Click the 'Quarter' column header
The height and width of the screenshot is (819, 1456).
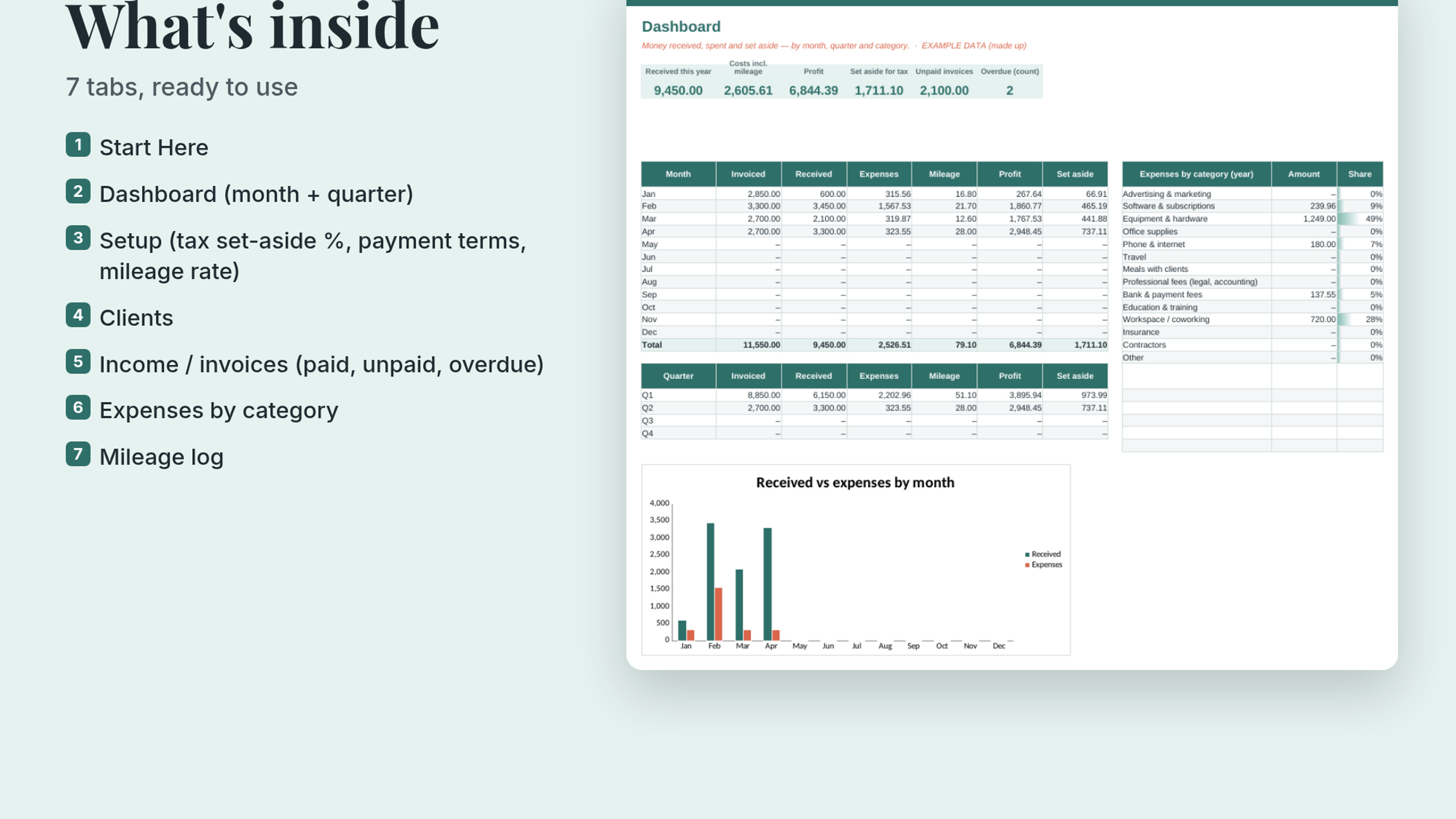point(679,376)
